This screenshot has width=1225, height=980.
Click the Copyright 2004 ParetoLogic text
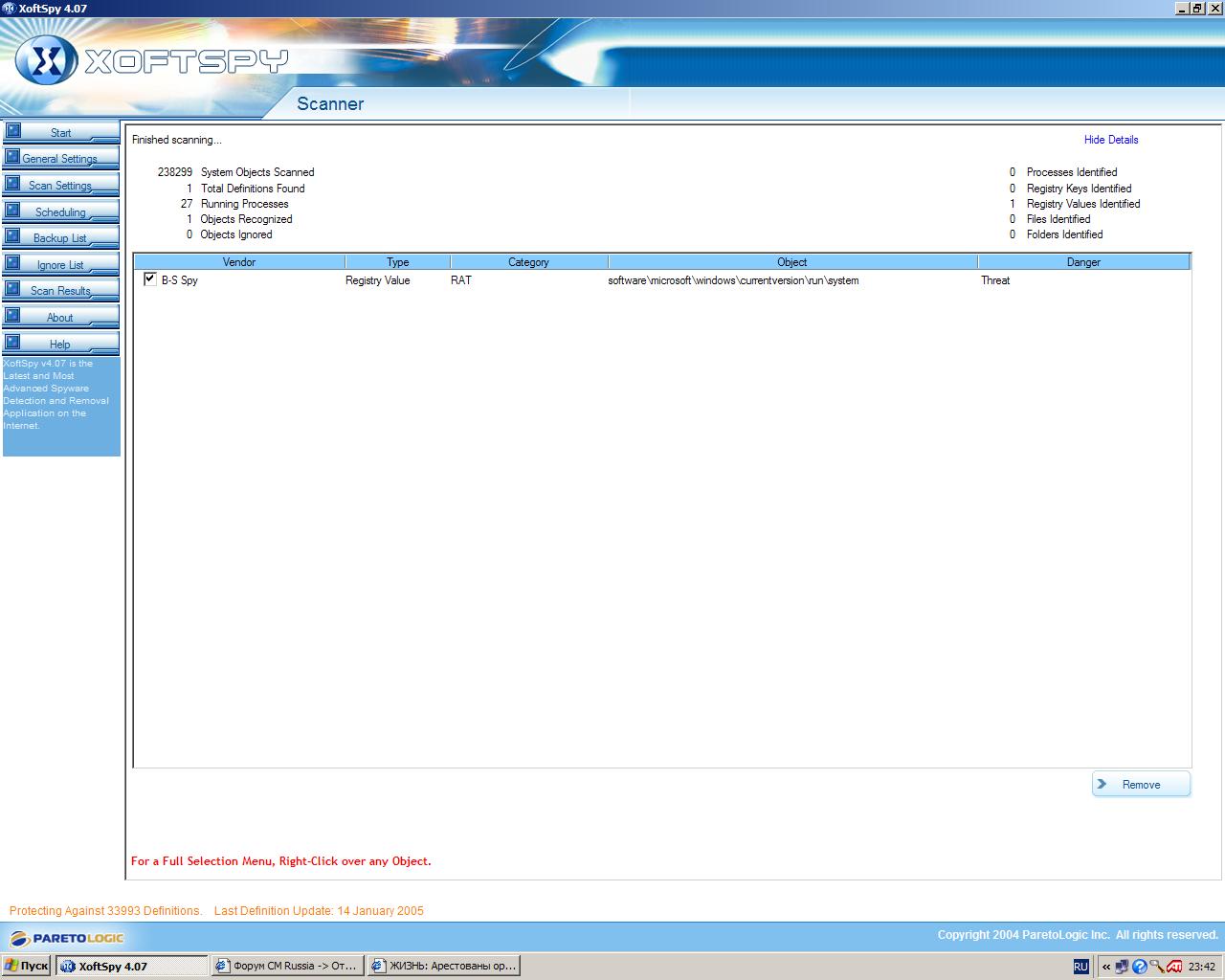[1078, 935]
